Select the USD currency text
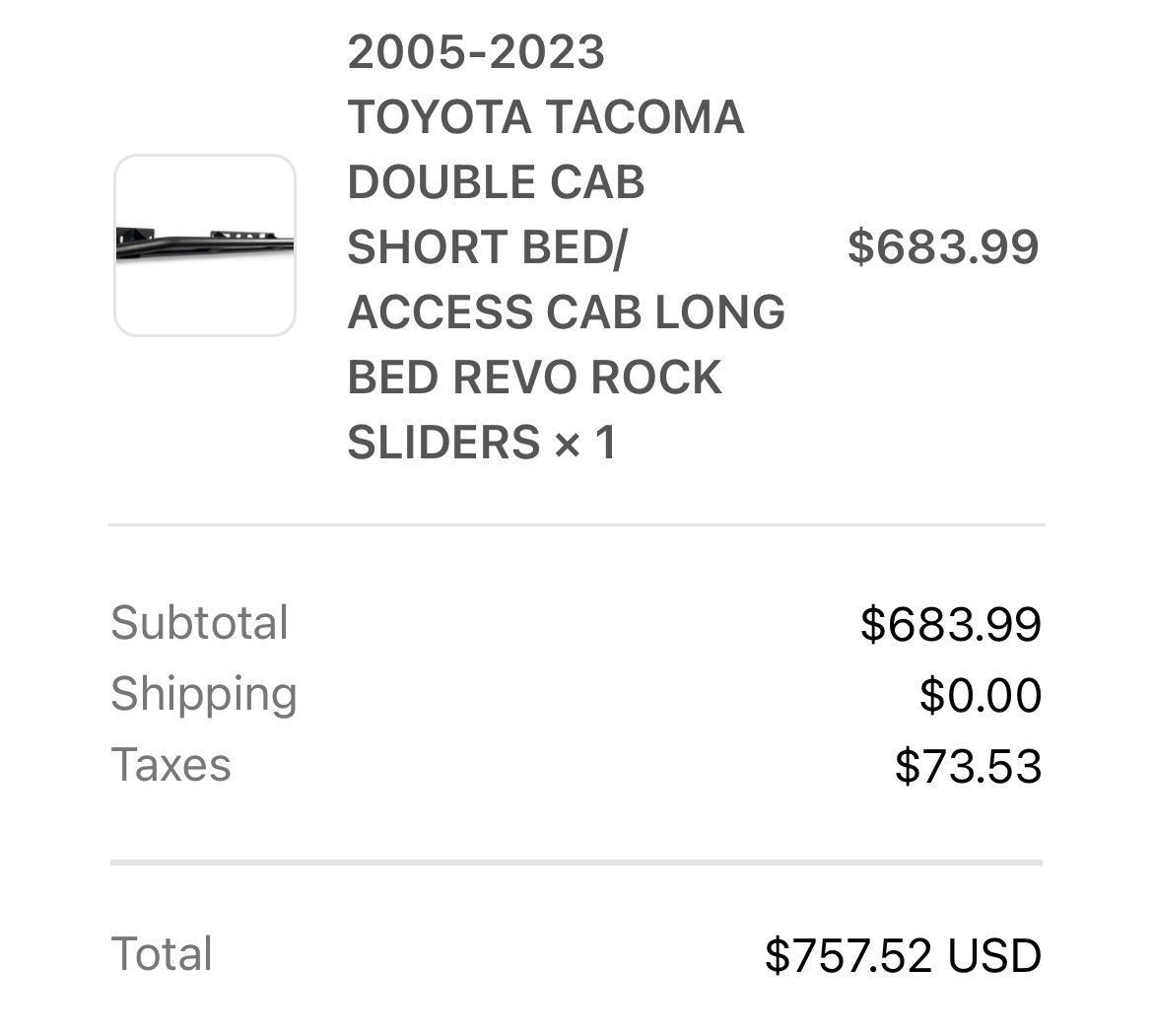Screen dimensions: 1153x1036 pos(994,955)
